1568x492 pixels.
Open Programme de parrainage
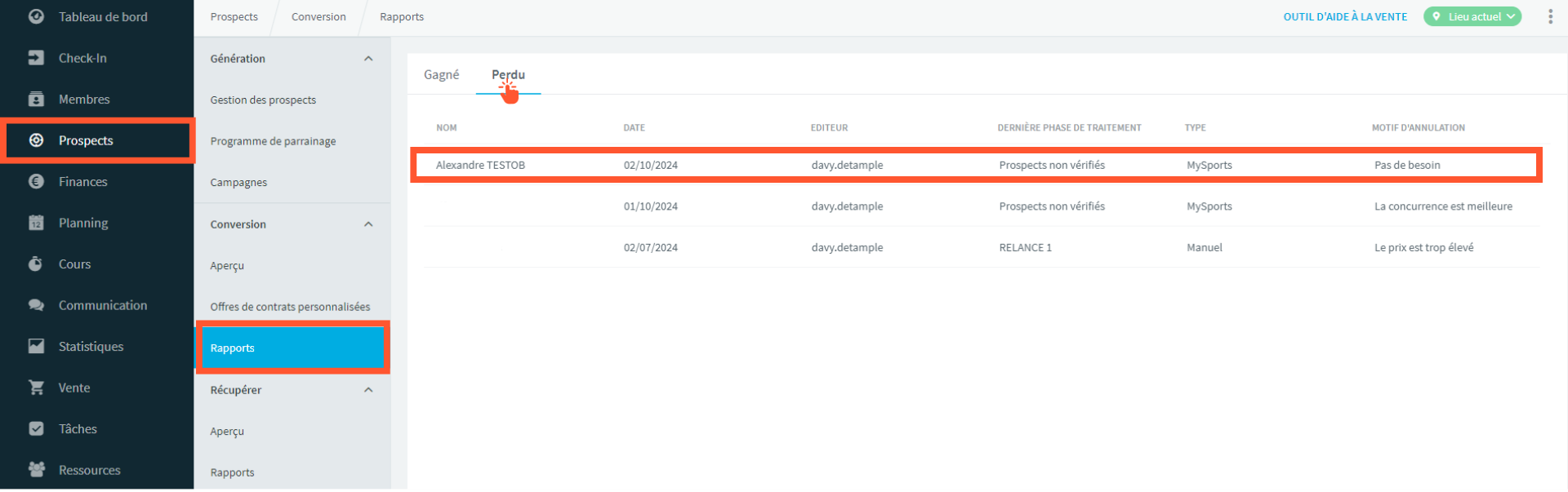(x=273, y=141)
